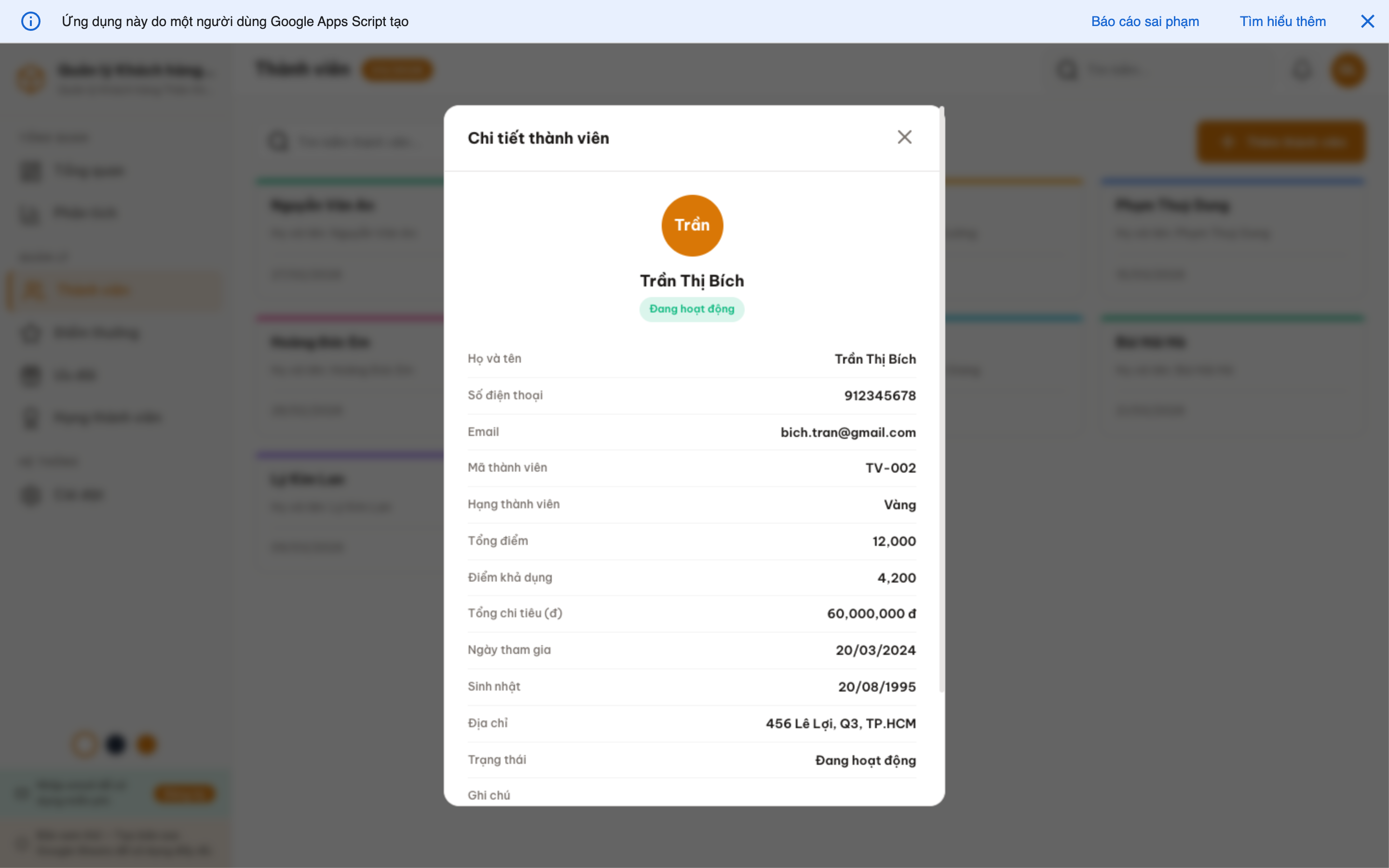Select the dark blue pagination dot
This screenshot has width=1389, height=868.
116,744
